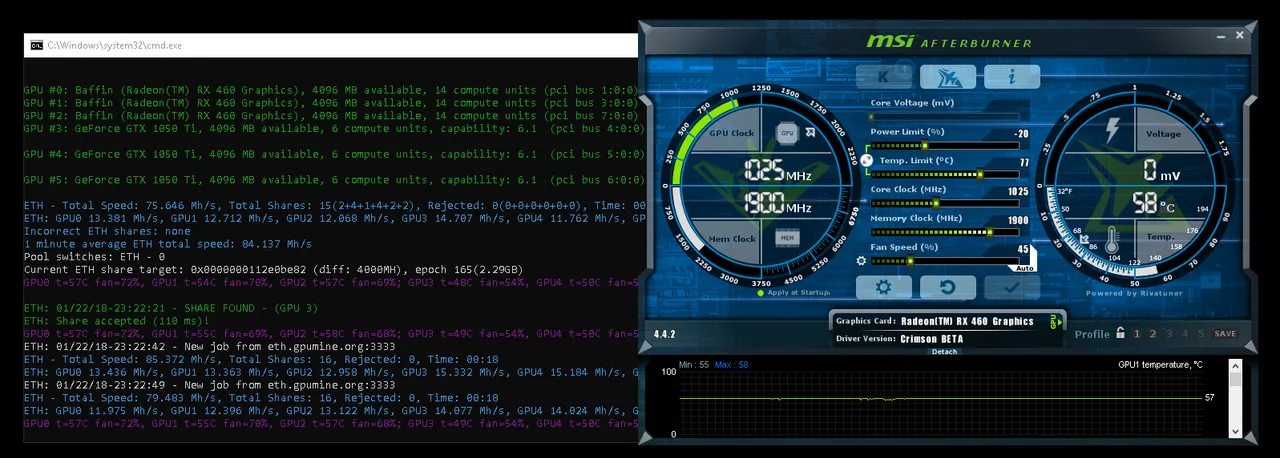Screen dimensions: 1280x458
Task: Adjust the Fan Speed slider
Action: pyautogui.click(x=944, y=261)
